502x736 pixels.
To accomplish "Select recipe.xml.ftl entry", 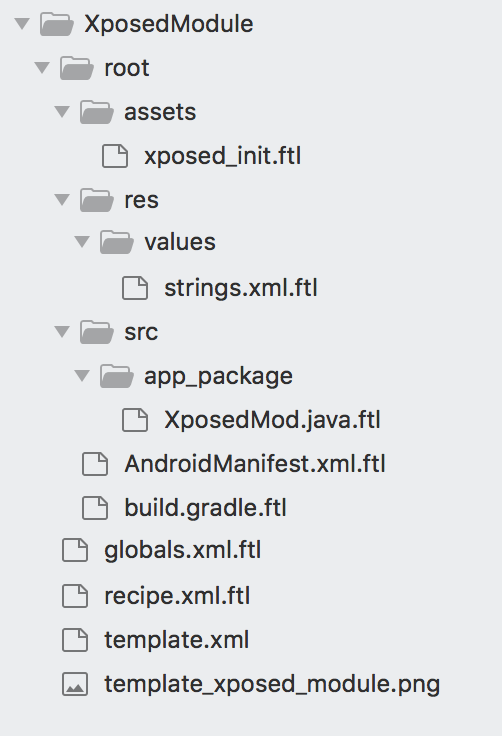I will (177, 596).
